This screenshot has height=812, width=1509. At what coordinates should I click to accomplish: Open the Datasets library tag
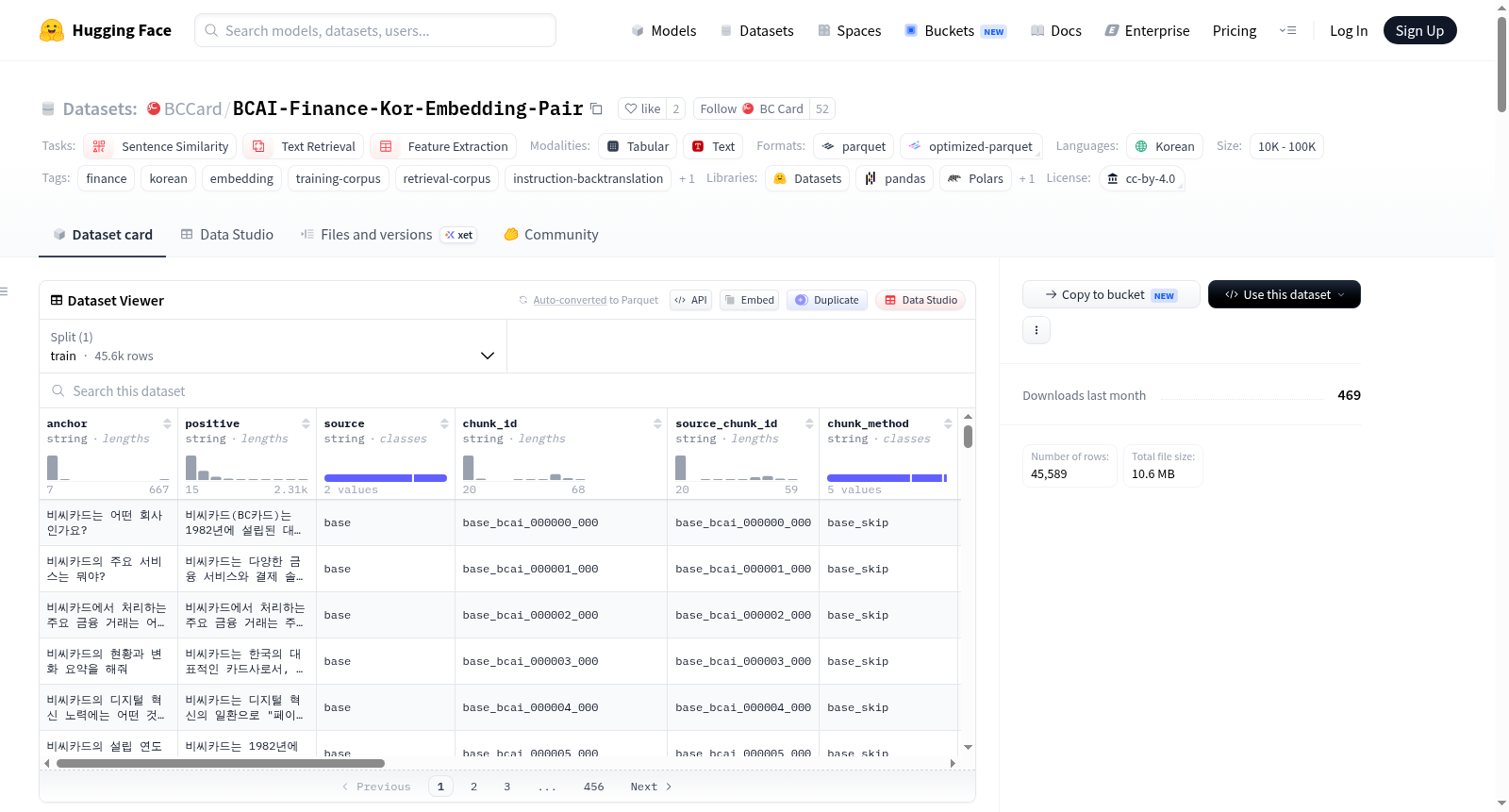tap(807, 178)
